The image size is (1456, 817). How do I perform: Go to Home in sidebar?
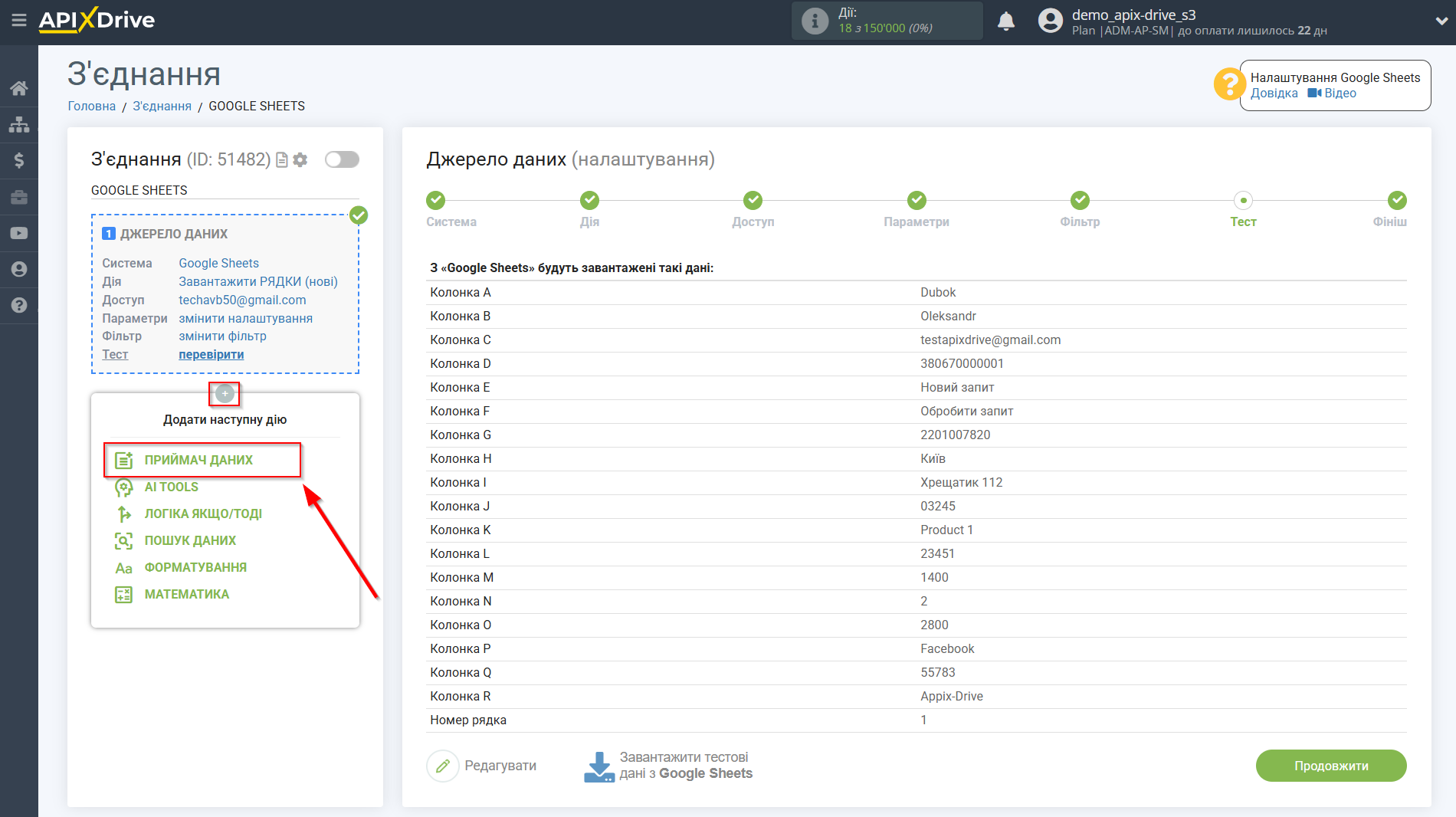pyautogui.click(x=19, y=87)
